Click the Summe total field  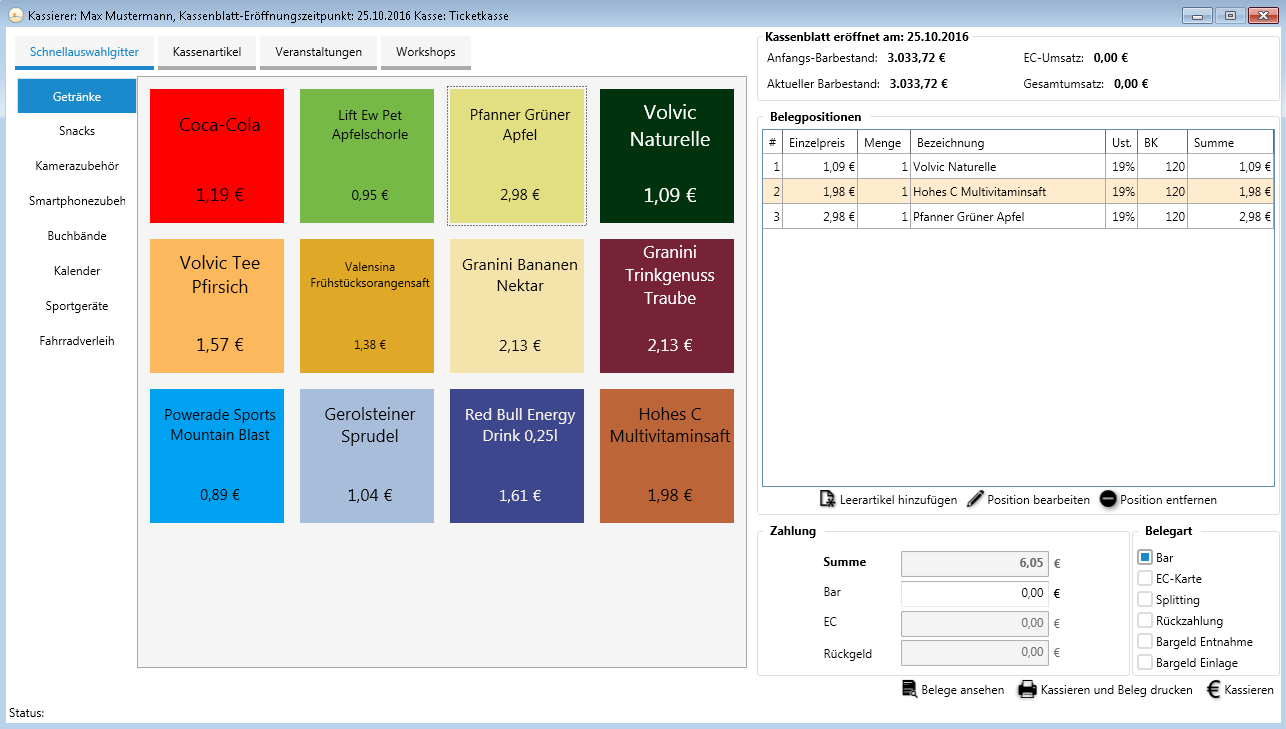pyautogui.click(x=975, y=563)
